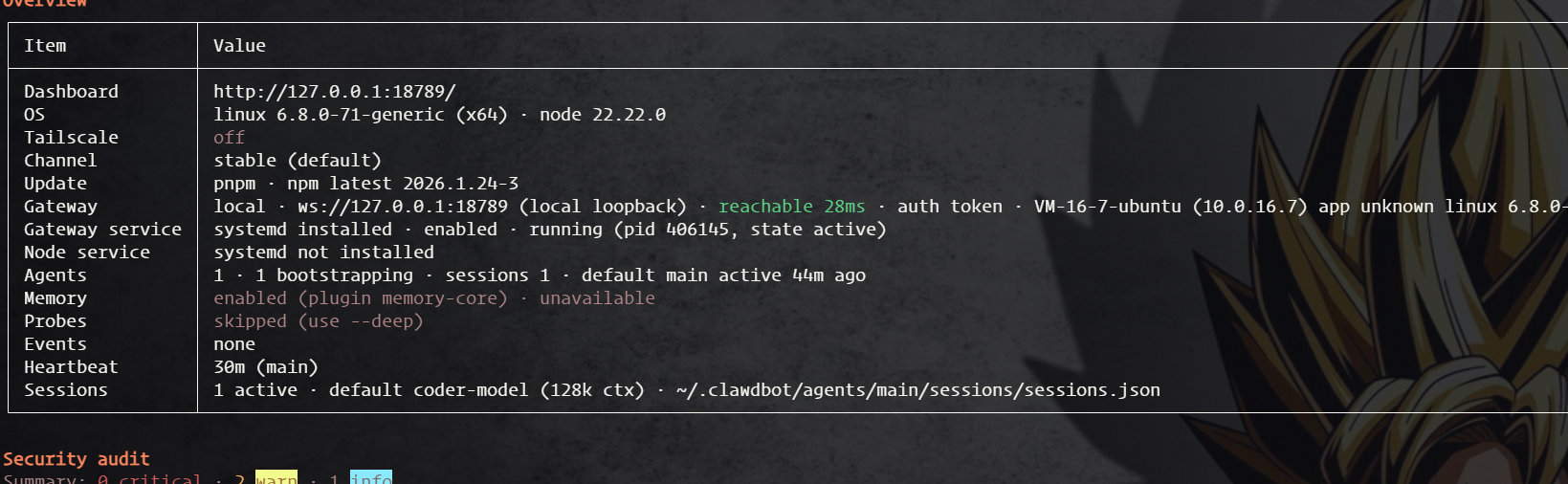Click the "stable (default)" channel value
The image size is (1568, 484).
click(x=297, y=161)
